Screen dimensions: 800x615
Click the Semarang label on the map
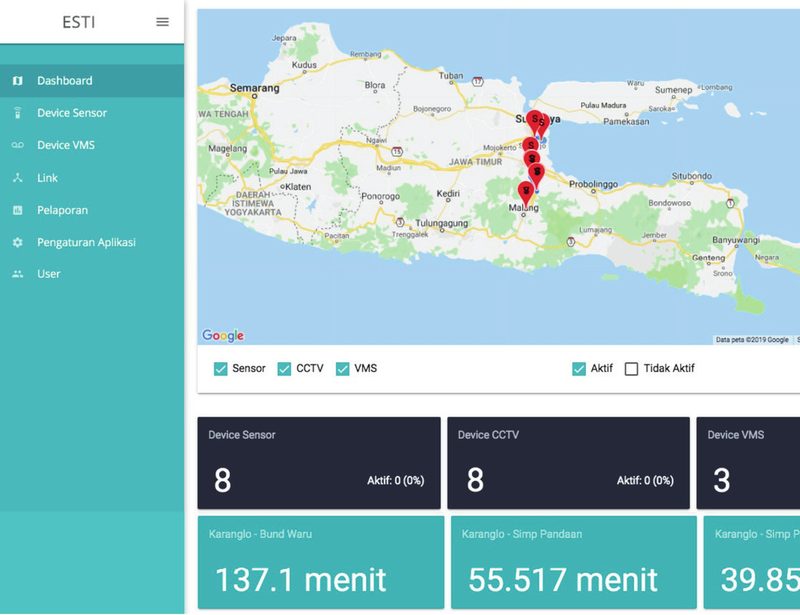(255, 88)
